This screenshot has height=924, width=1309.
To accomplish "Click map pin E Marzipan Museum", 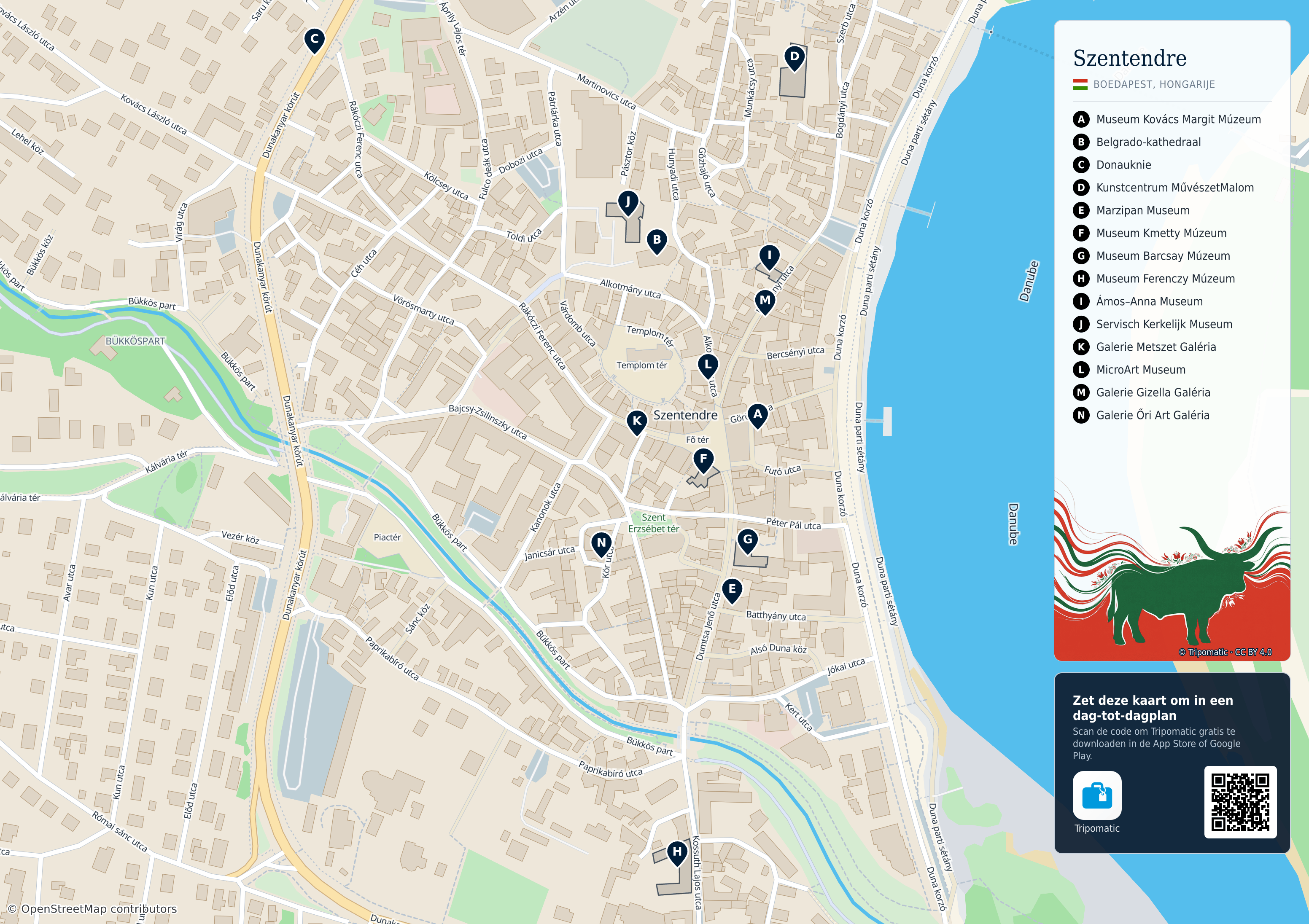I will coord(732,591).
